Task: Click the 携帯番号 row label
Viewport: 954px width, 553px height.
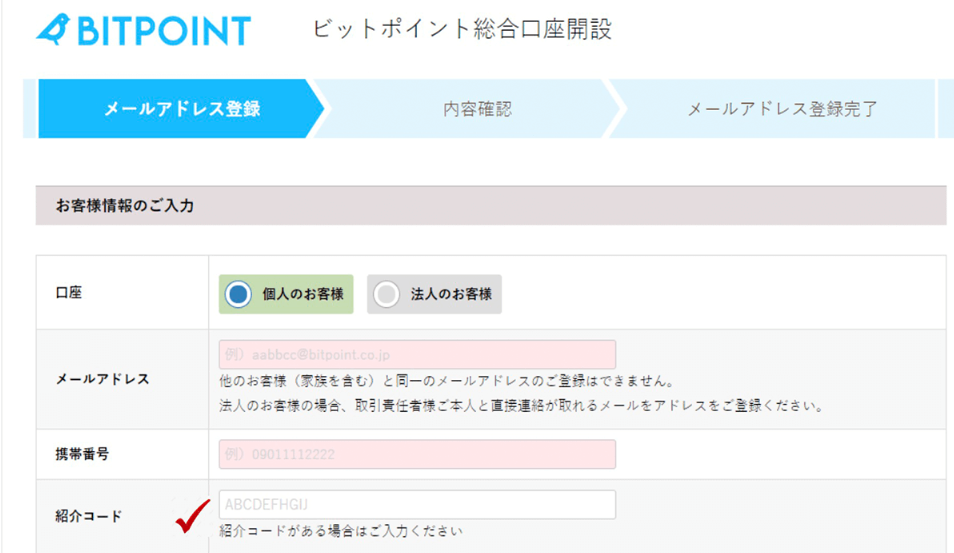Action: coord(82,454)
